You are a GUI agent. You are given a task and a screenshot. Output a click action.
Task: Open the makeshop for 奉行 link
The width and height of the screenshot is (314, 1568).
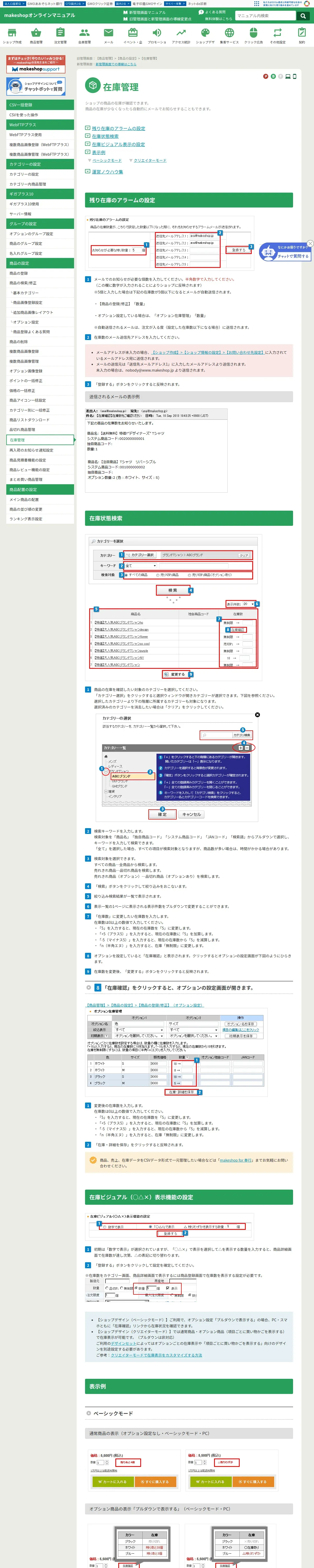pos(236,1160)
